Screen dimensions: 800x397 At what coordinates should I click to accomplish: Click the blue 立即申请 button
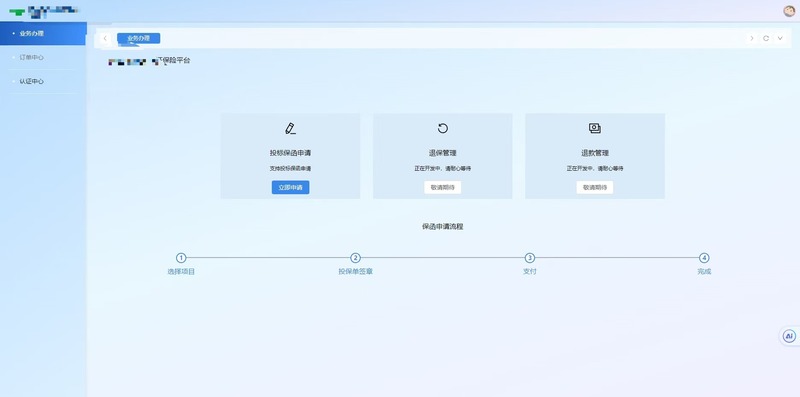point(290,187)
